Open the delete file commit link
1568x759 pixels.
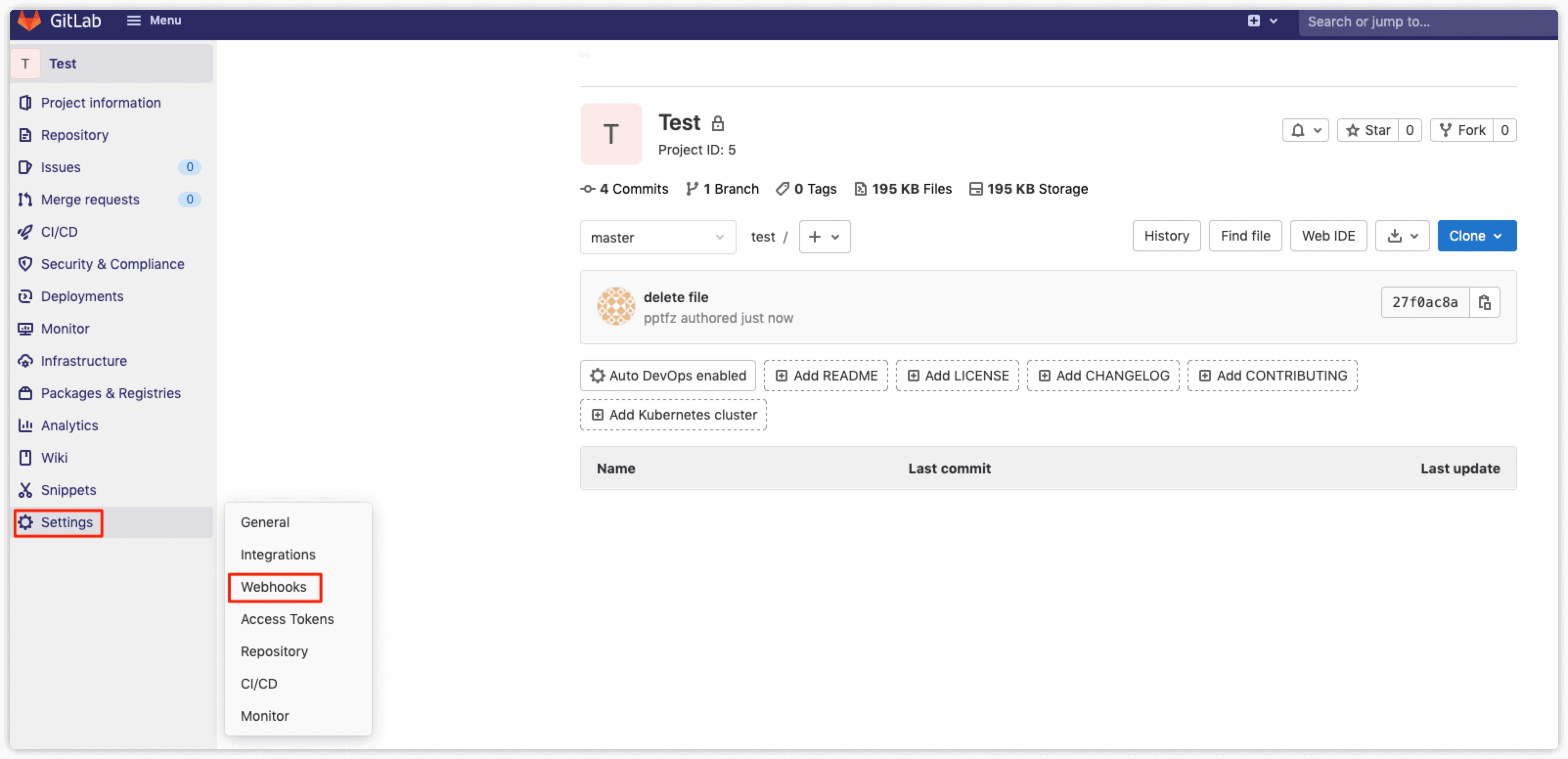click(675, 297)
